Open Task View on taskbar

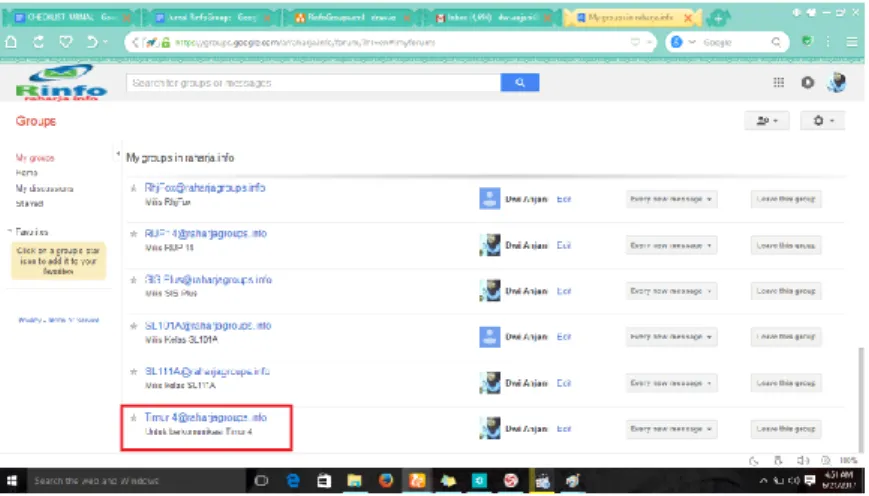[x=261, y=480]
